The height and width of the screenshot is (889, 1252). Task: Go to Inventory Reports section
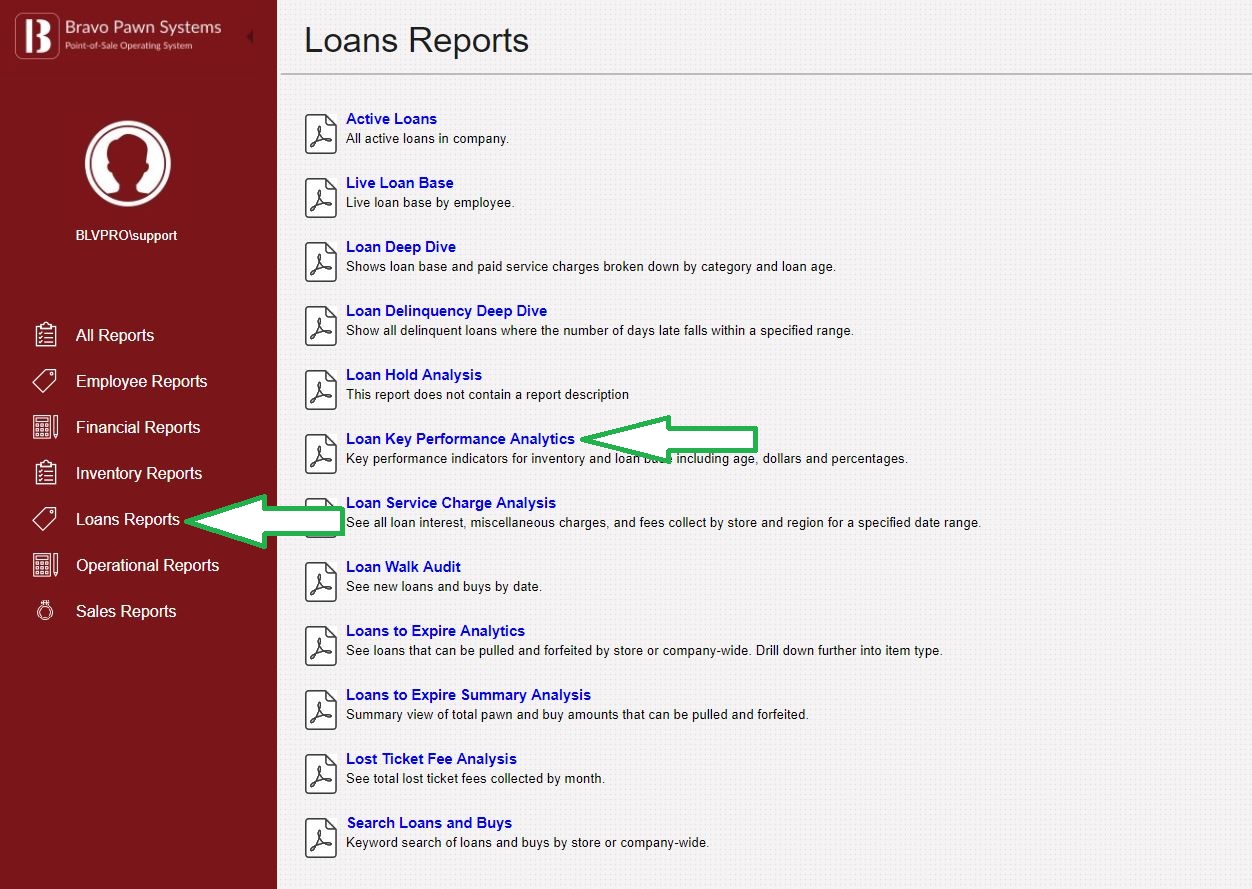139,473
